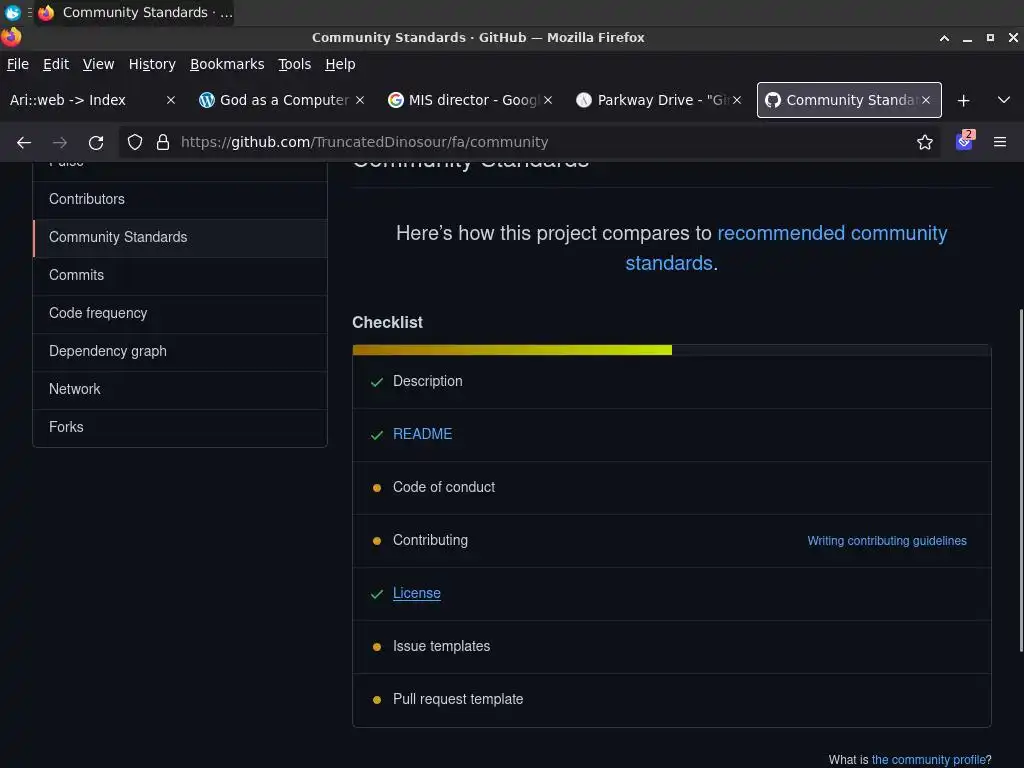Click the GitHub URL in address bar
Screen dimensions: 1024x768
click(x=364, y=142)
